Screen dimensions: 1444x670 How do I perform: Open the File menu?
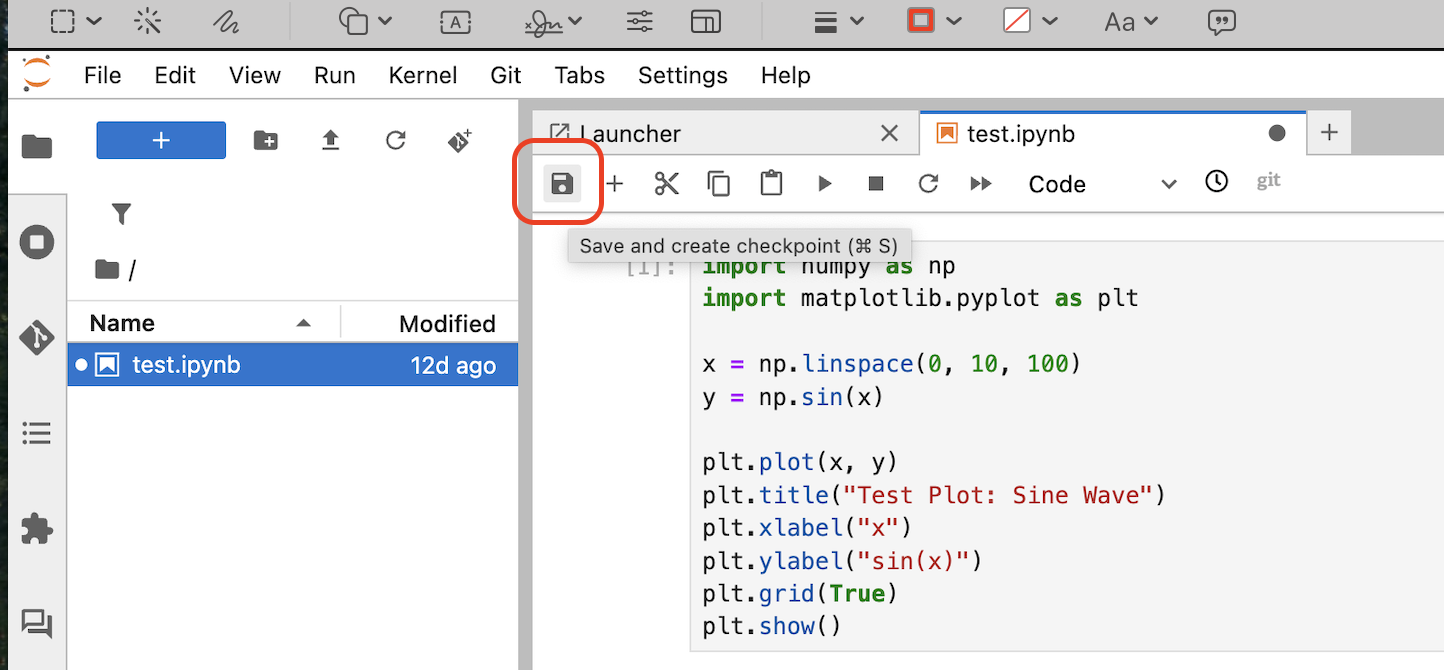[x=103, y=75]
